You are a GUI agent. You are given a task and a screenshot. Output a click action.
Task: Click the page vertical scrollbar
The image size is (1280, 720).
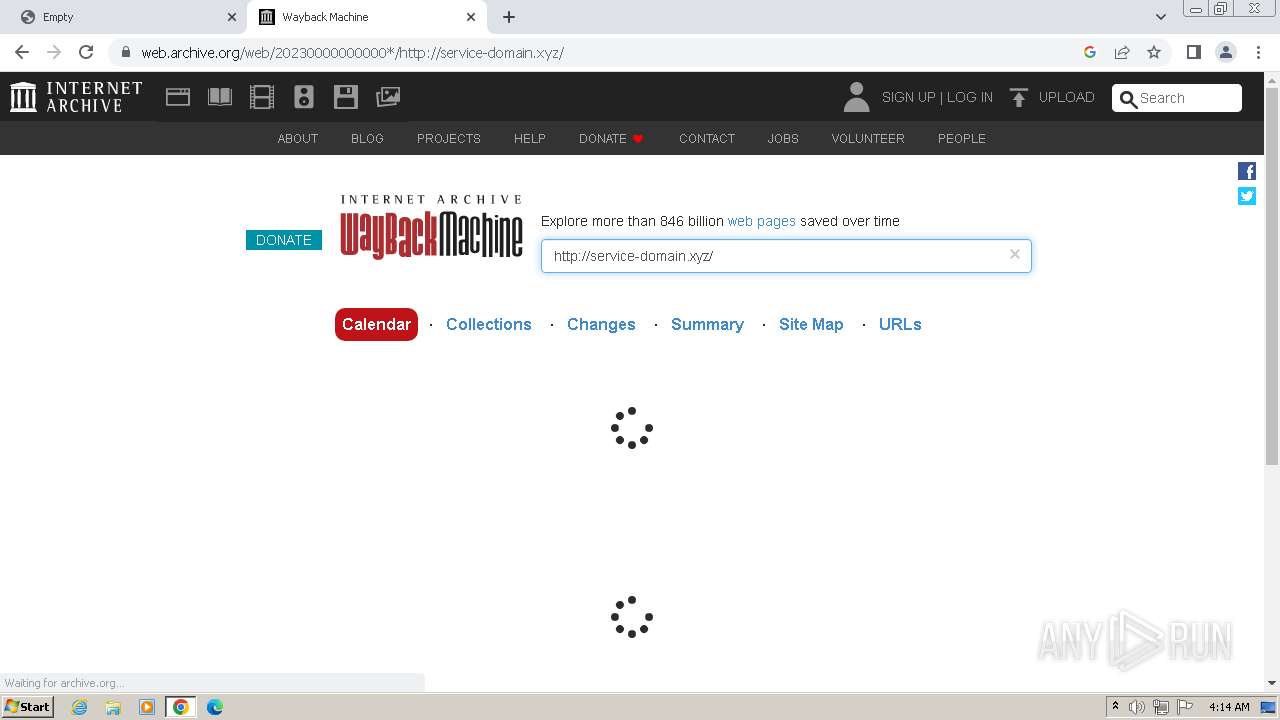click(1272, 276)
